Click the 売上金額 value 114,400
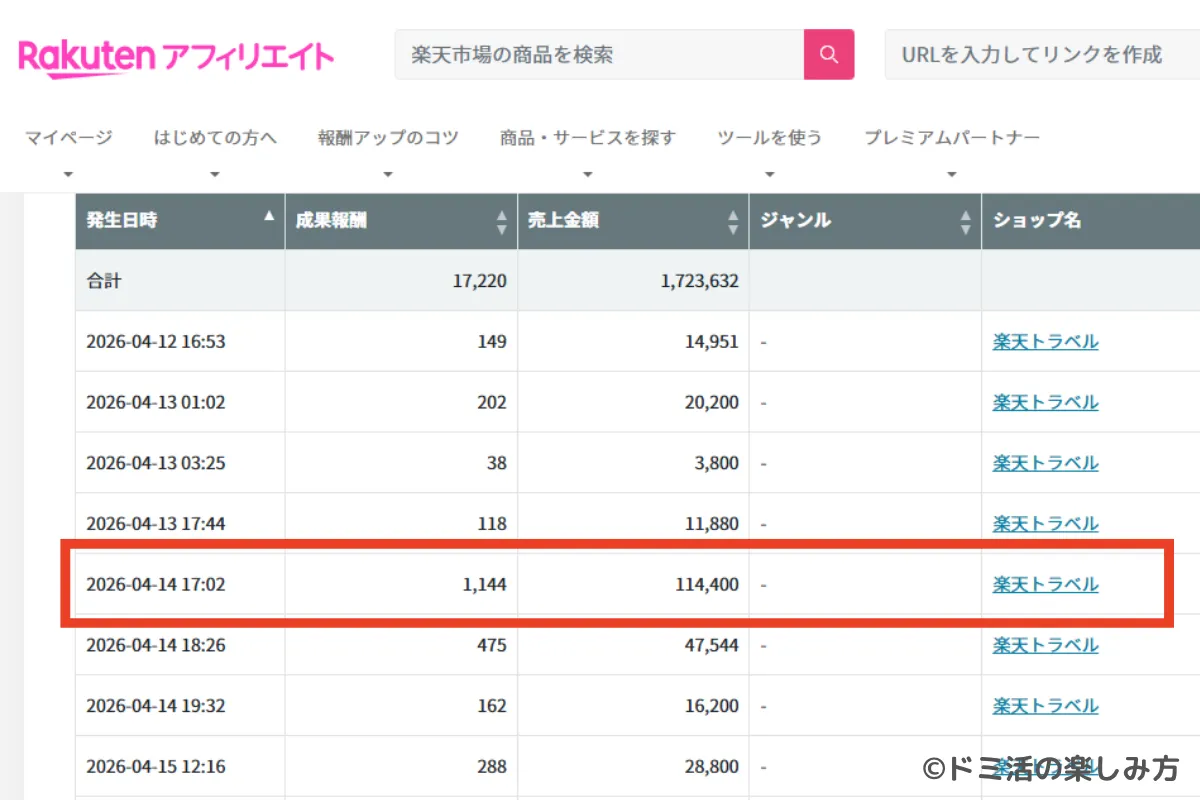Screen dimensions: 1200x800 (707, 584)
